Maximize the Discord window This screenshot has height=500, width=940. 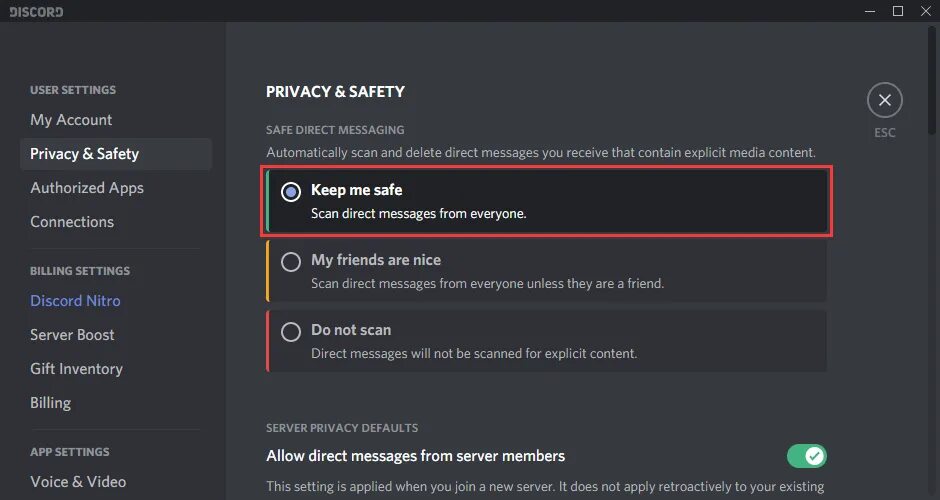[897, 11]
